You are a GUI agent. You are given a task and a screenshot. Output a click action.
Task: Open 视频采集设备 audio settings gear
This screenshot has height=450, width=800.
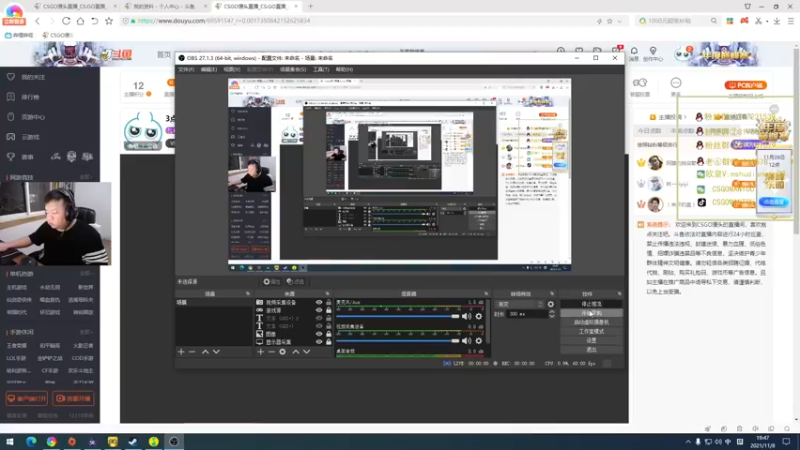pos(479,340)
